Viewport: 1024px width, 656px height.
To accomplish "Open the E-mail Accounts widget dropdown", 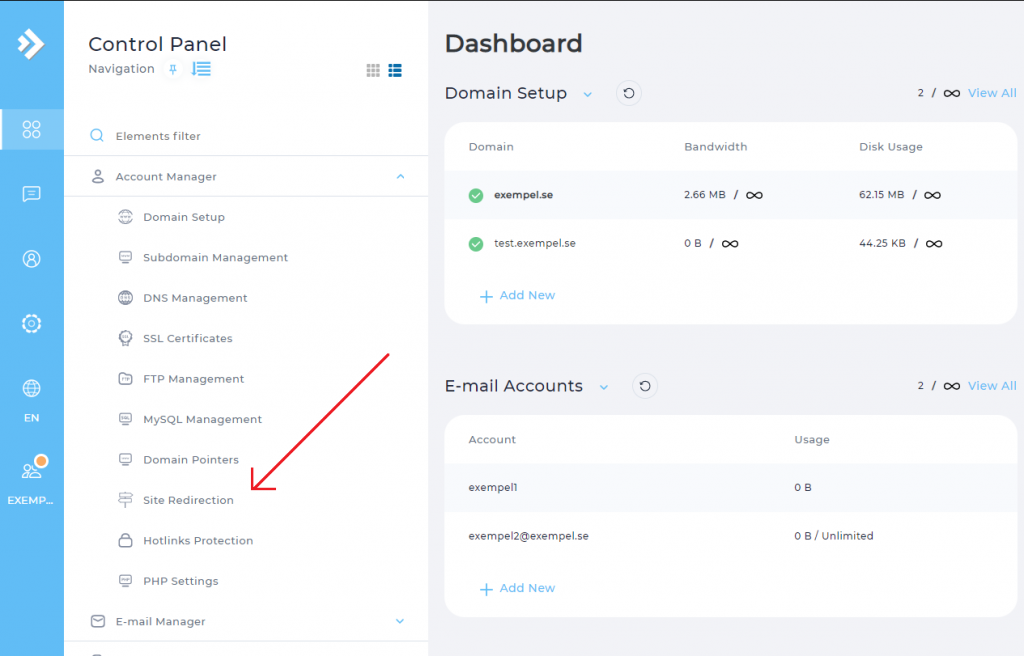I will 604,387.
